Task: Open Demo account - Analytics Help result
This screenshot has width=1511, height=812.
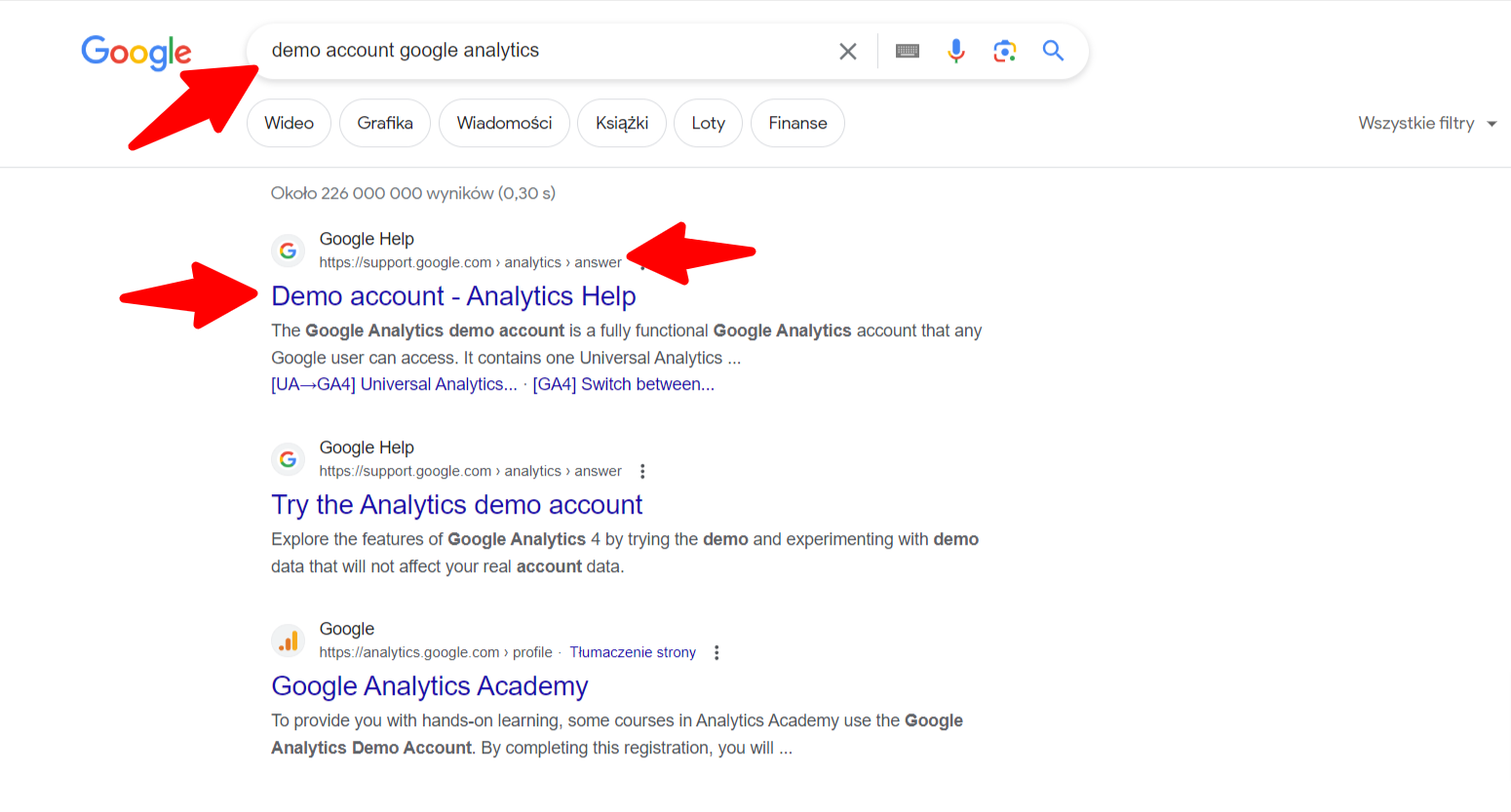Action: click(453, 296)
